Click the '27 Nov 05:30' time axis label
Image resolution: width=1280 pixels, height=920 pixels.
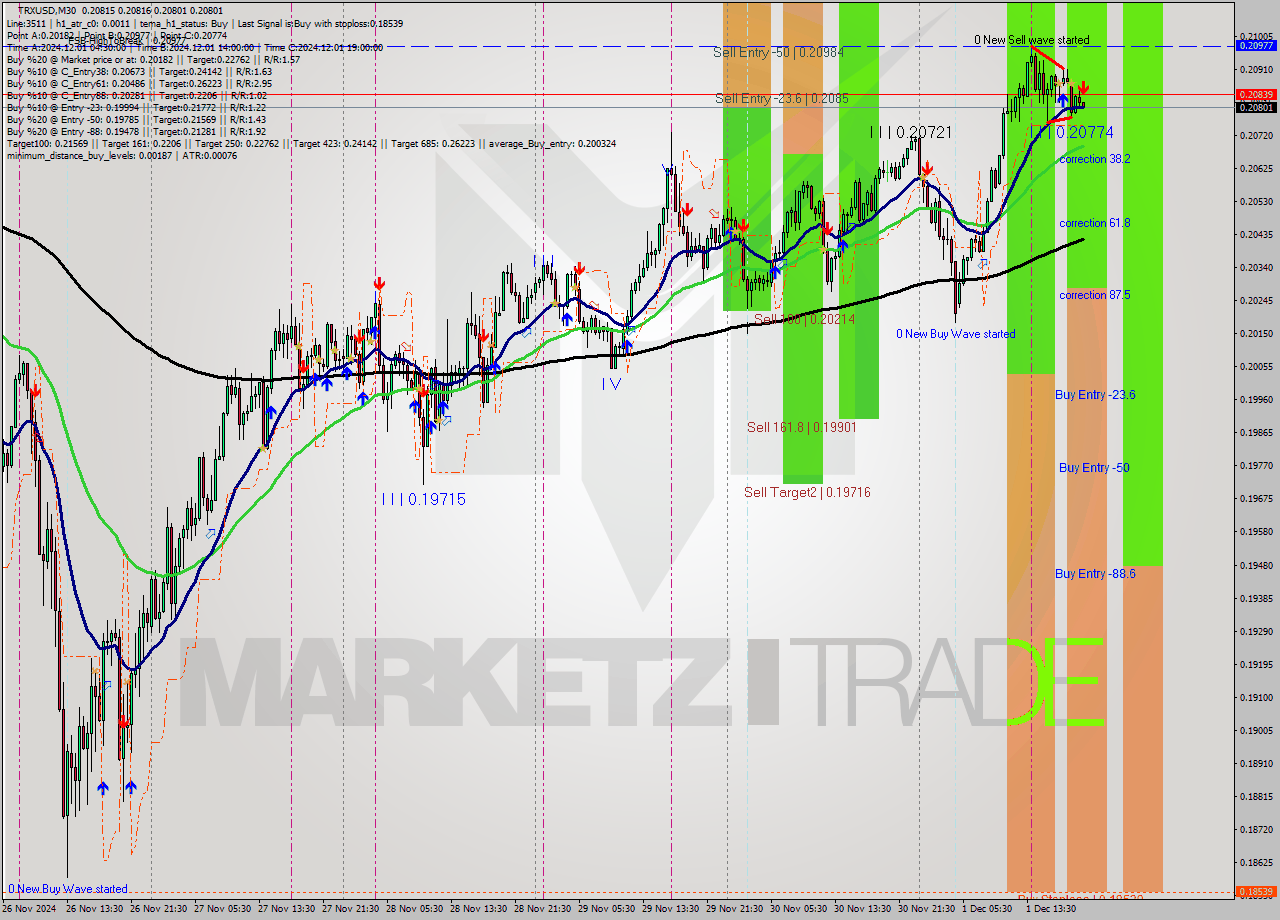[x=223, y=909]
